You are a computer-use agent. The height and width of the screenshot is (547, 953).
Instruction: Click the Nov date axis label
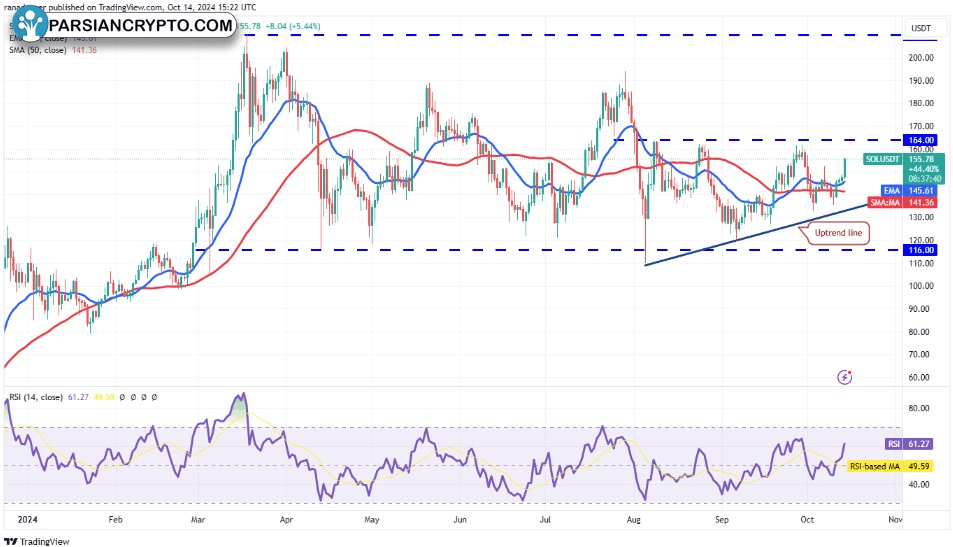pos(895,520)
